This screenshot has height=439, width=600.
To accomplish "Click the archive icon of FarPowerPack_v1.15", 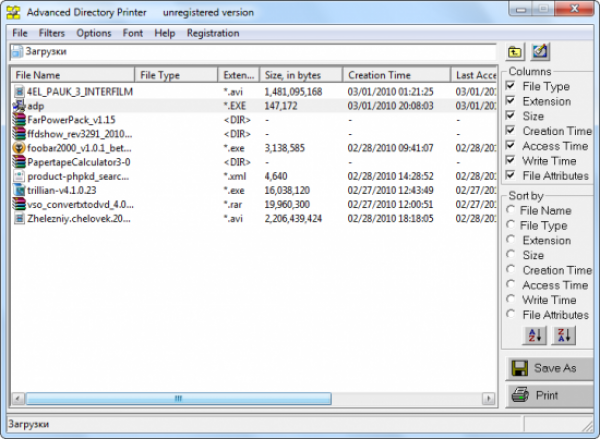I will [x=19, y=120].
